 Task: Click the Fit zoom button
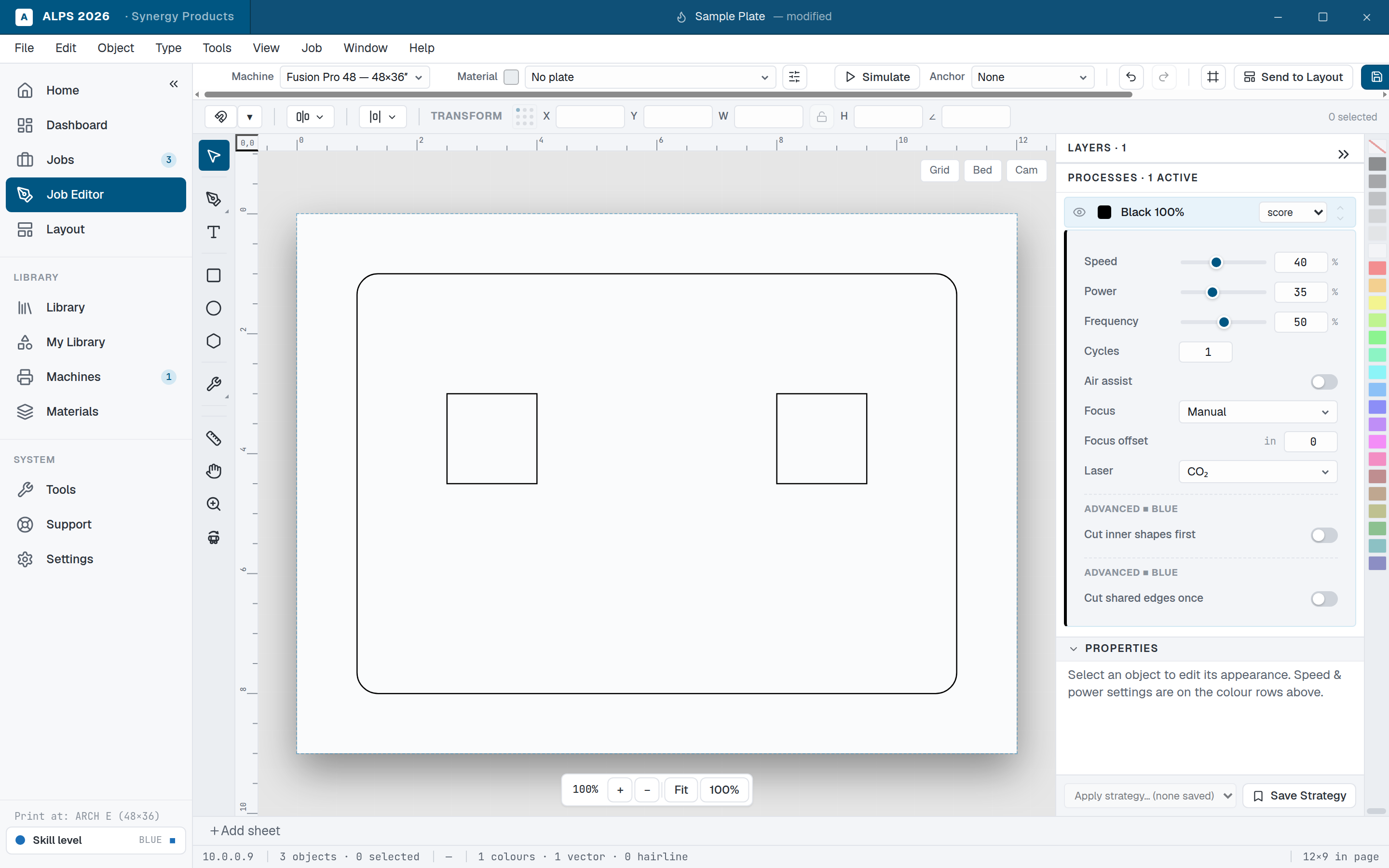(681, 790)
